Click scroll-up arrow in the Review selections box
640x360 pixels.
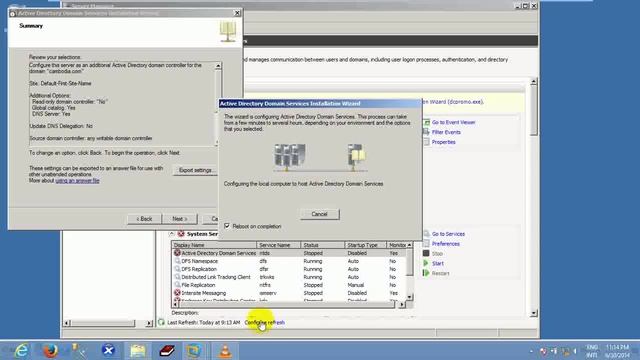coord(218,66)
